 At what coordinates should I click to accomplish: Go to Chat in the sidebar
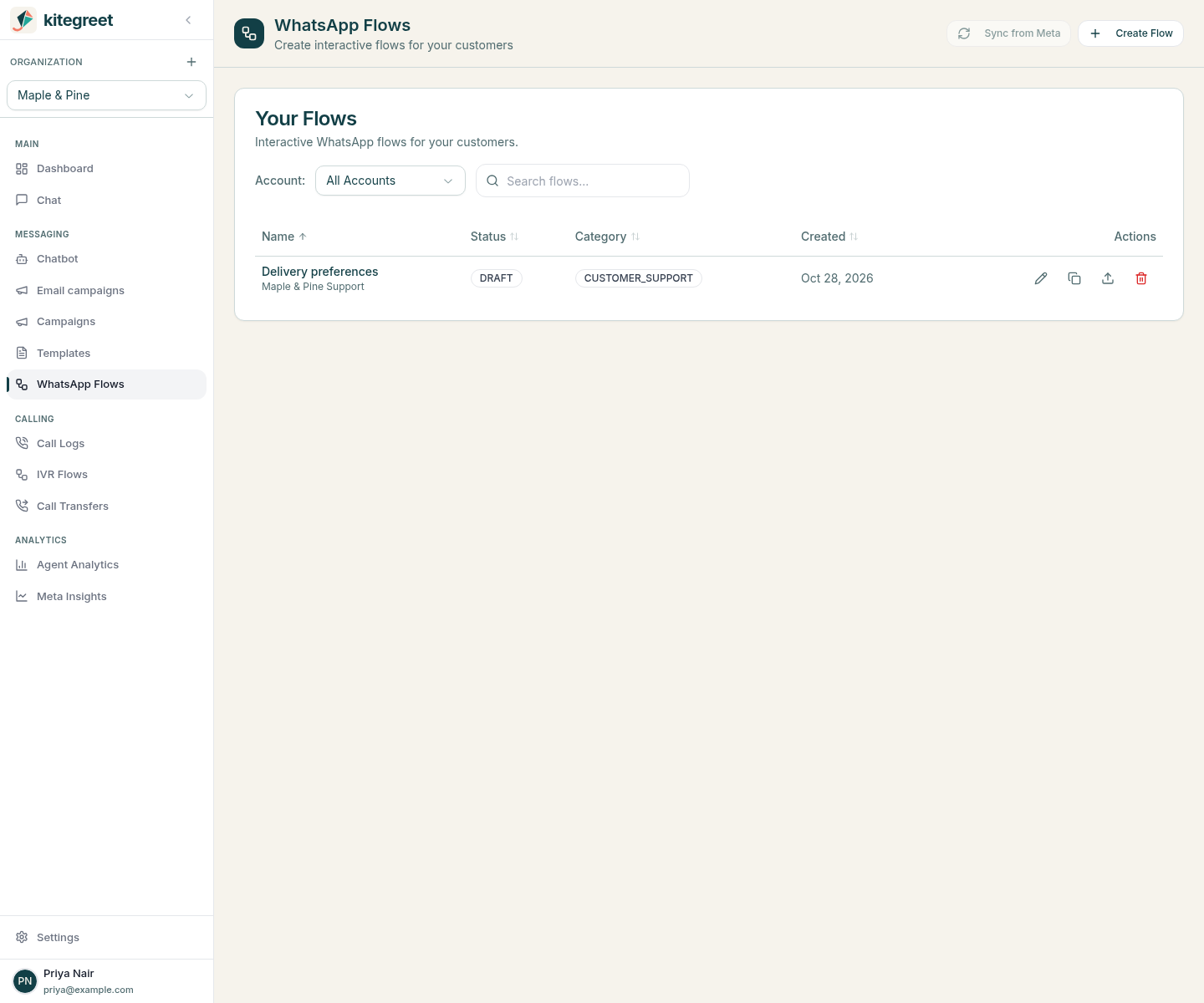106,201
